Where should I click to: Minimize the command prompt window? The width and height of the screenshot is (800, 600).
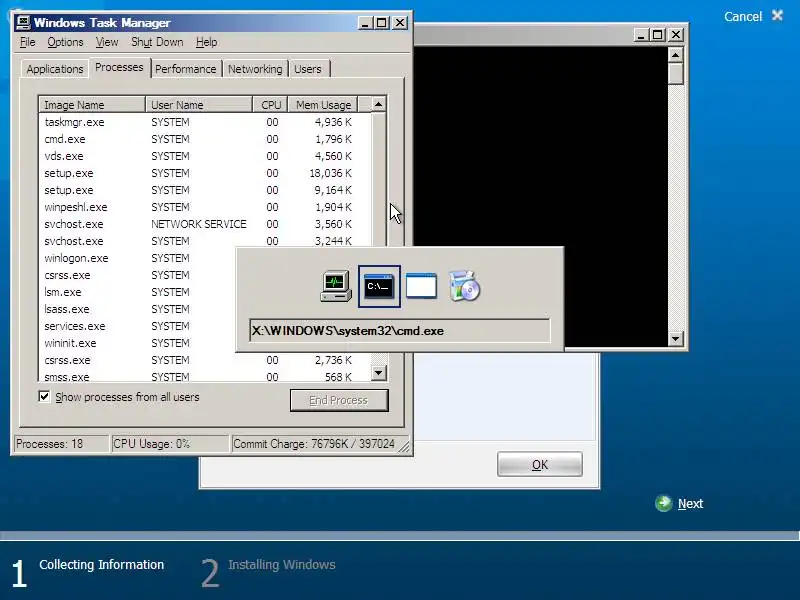pyautogui.click(x=641, y=35)
